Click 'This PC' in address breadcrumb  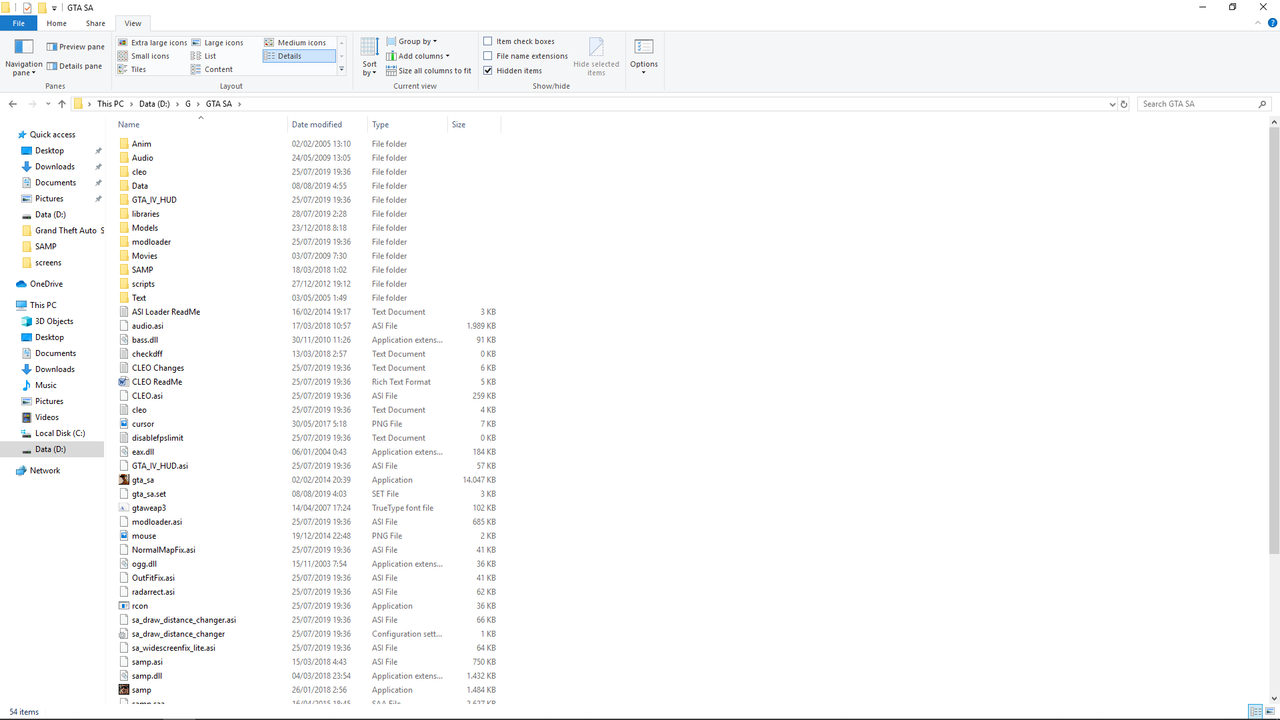110,104
